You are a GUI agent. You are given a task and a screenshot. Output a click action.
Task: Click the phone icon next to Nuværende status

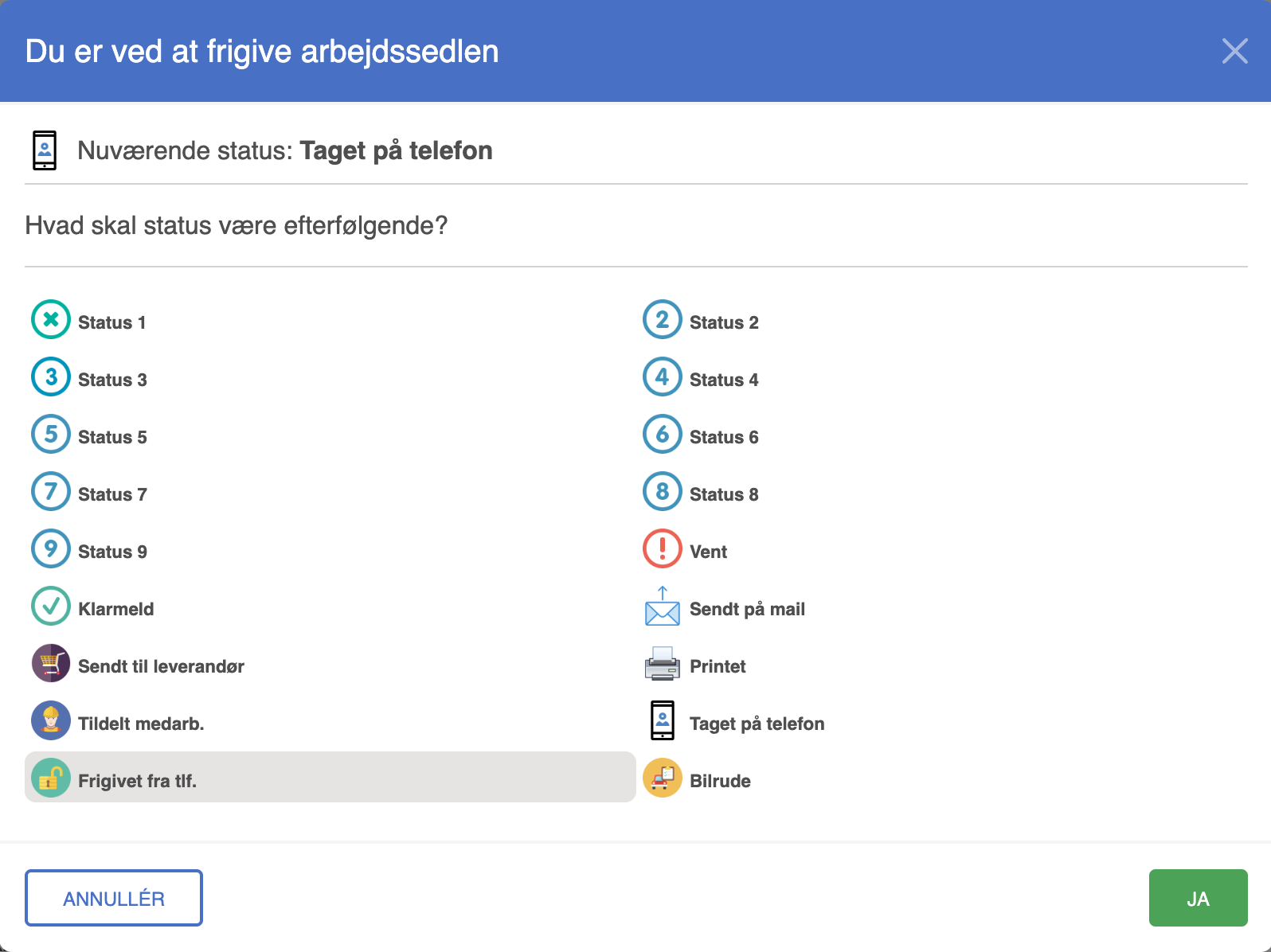coord(45,150)
